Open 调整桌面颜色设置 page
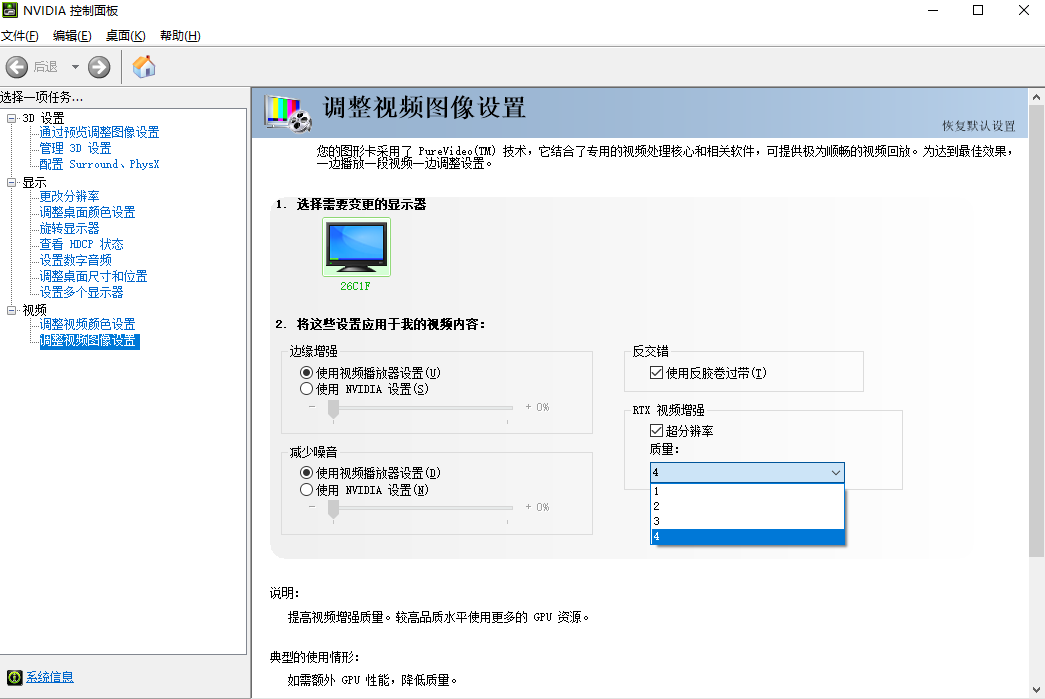 point(87,213)
